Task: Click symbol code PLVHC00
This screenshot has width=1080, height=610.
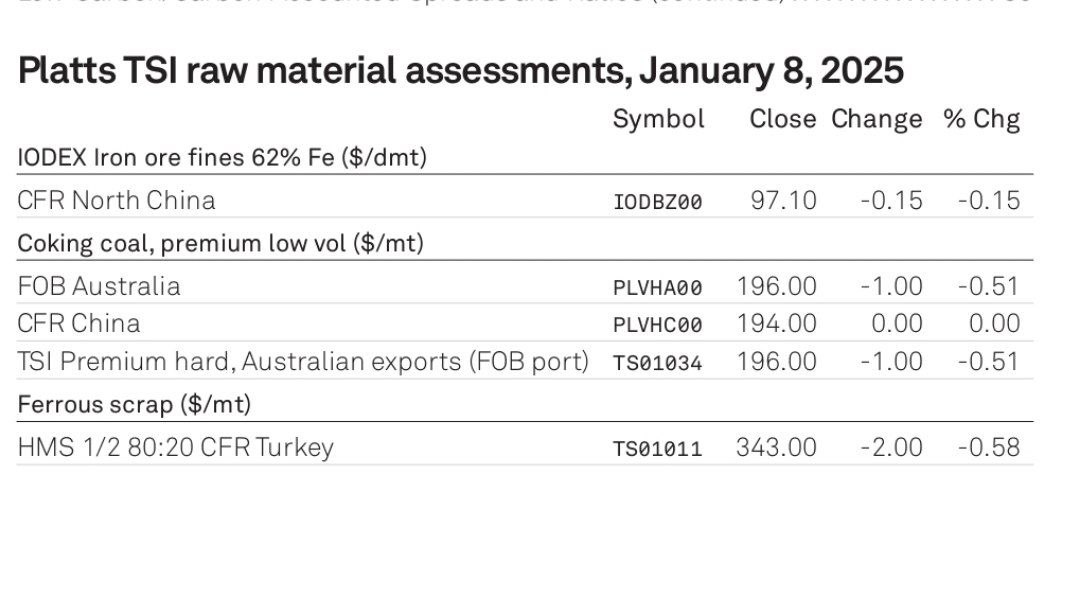Action: (657, 325)
